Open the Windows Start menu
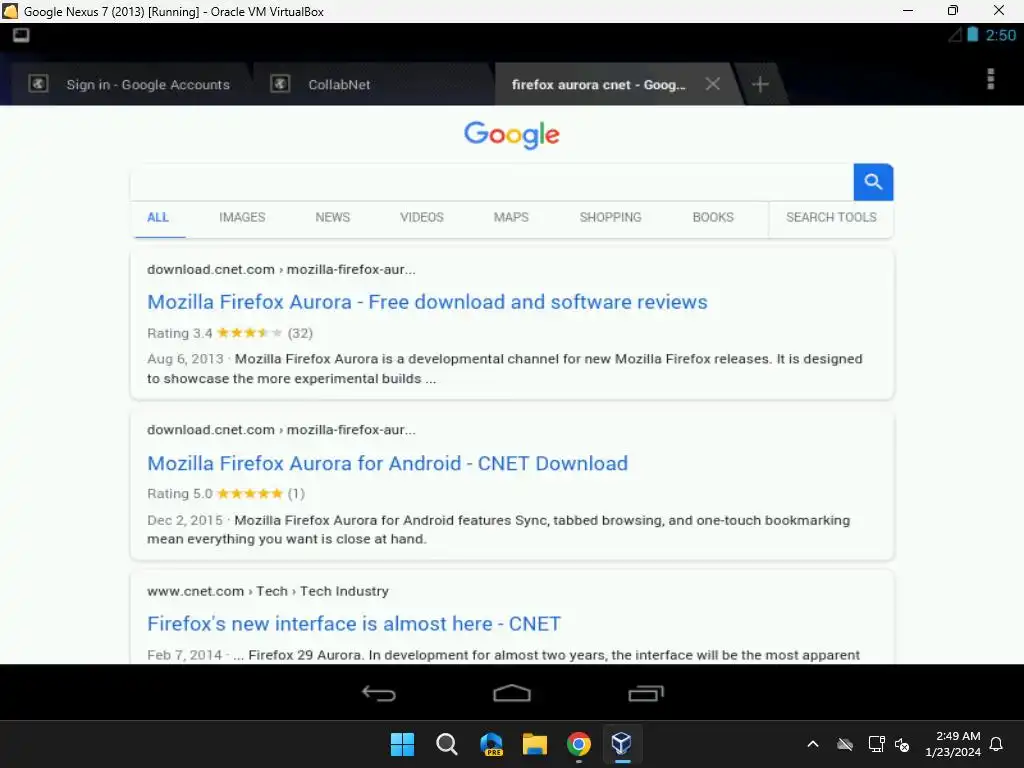This screenshot has width=1024, height=768. pyautogui.click(x=402, y=744)
